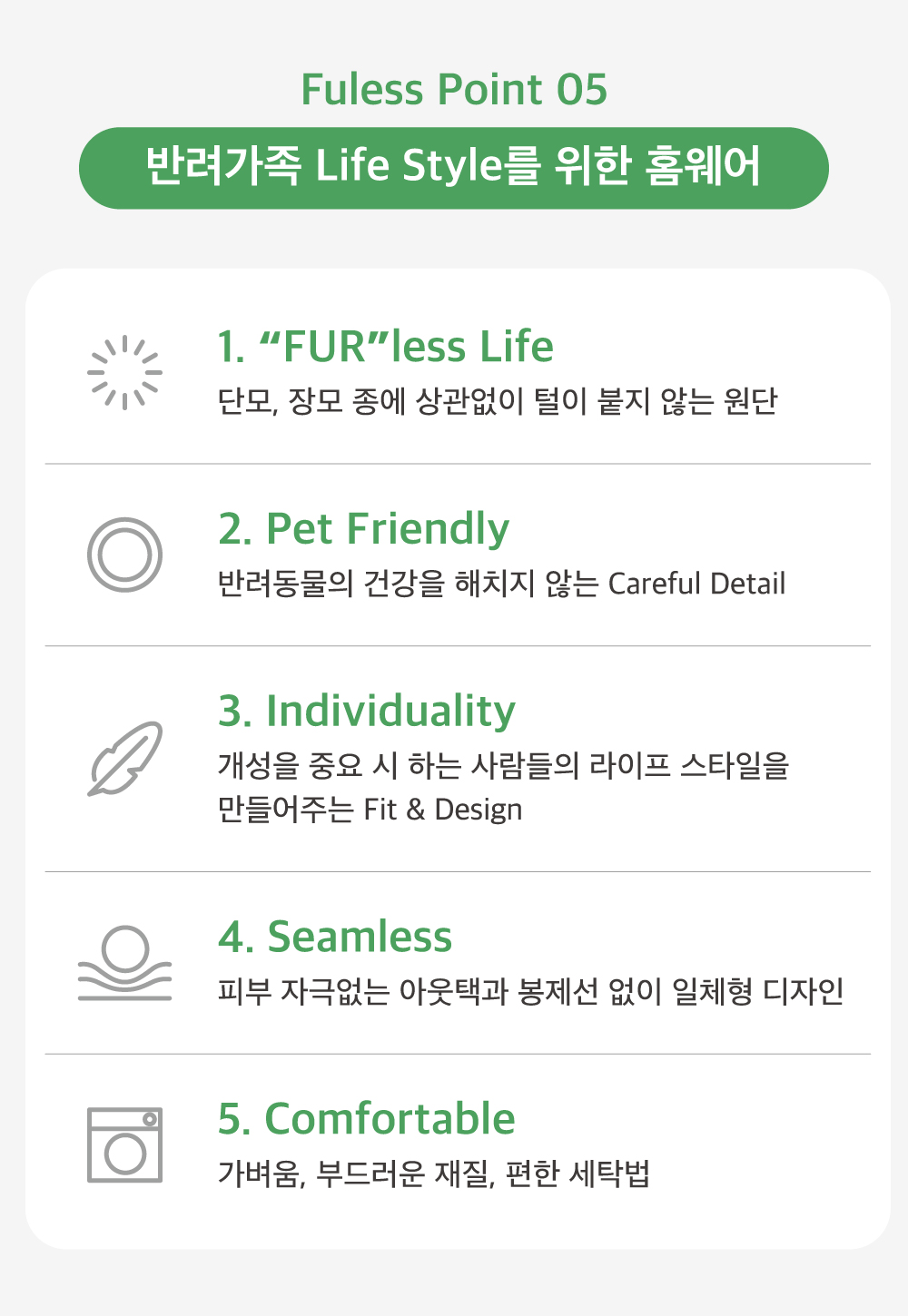Click the '반려동물의 건강을 해치지 않는' description

click(x=501, y=584)
